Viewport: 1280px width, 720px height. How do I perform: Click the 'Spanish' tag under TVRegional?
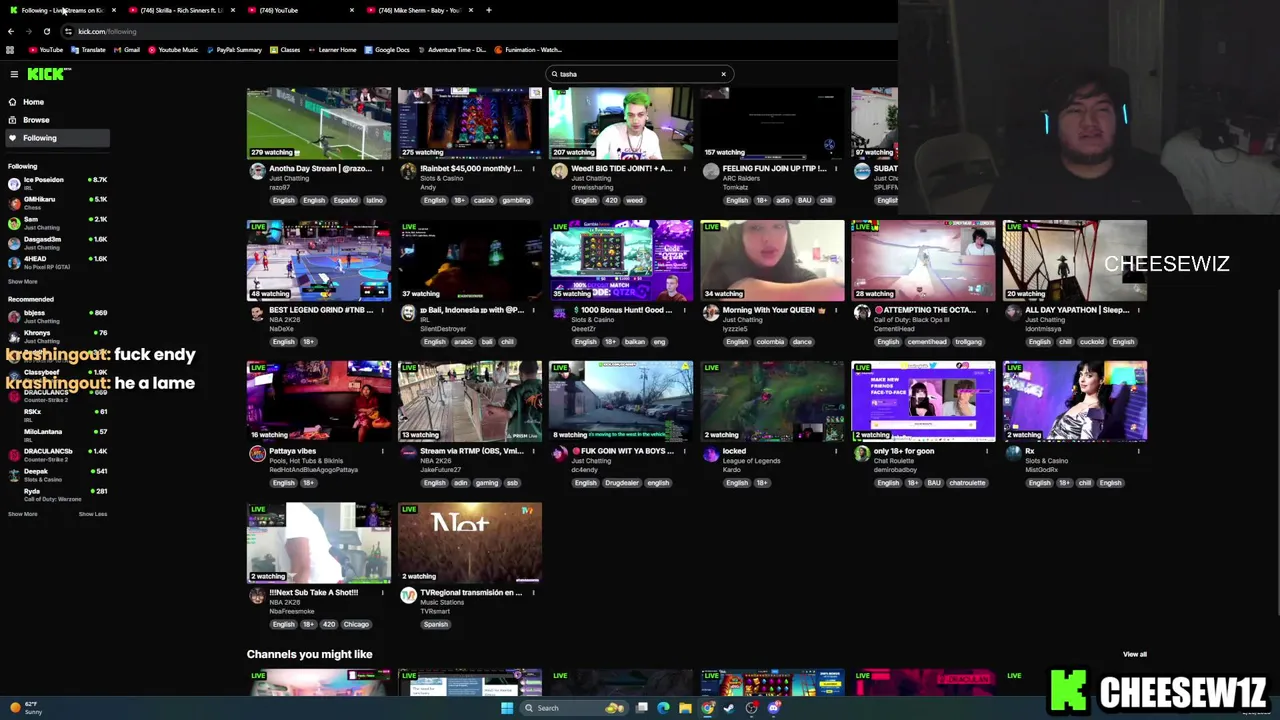[x=435, y=624]
